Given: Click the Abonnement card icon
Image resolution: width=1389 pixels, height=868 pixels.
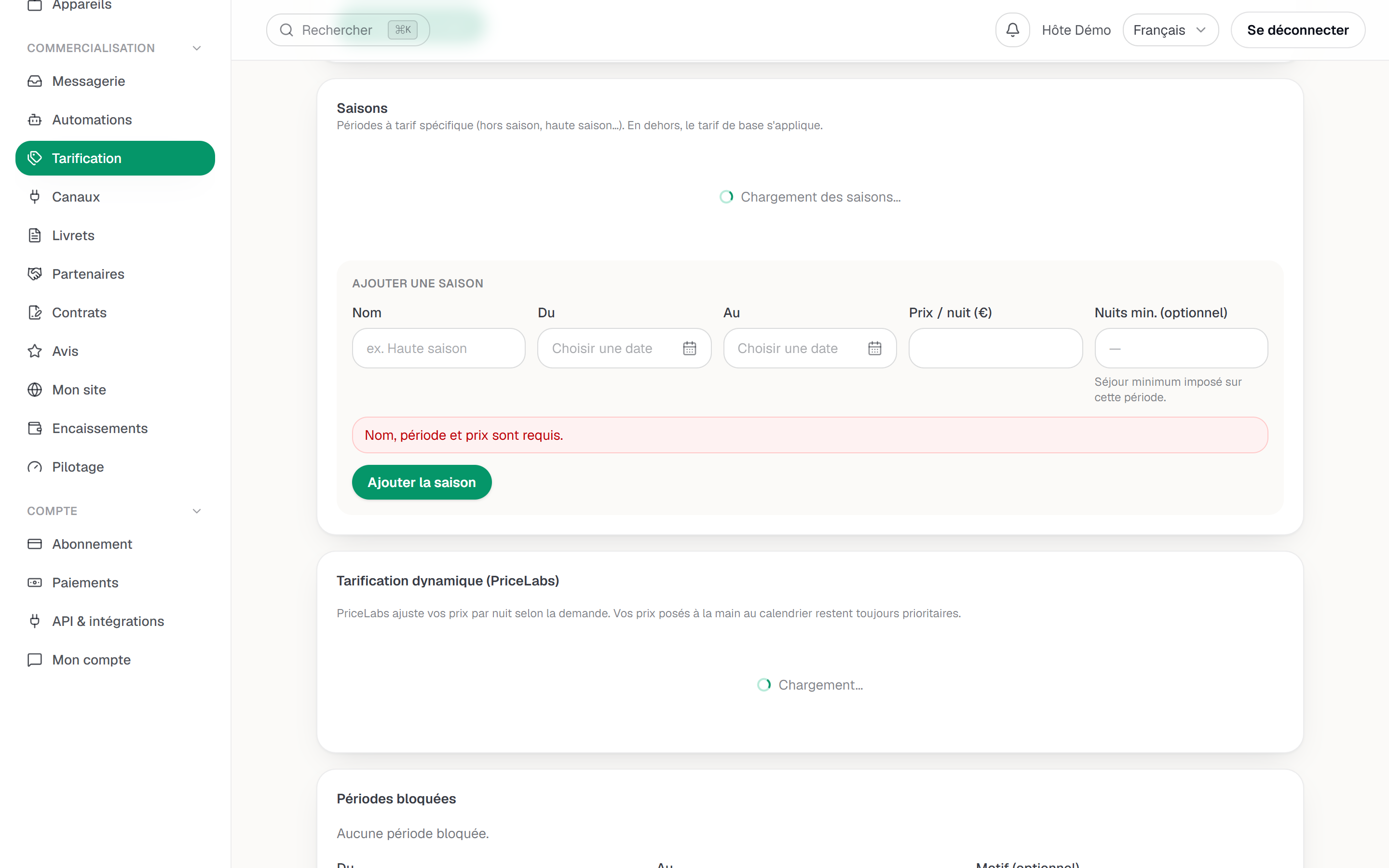Looking at the screenshot, I should (x=34, y=543).
